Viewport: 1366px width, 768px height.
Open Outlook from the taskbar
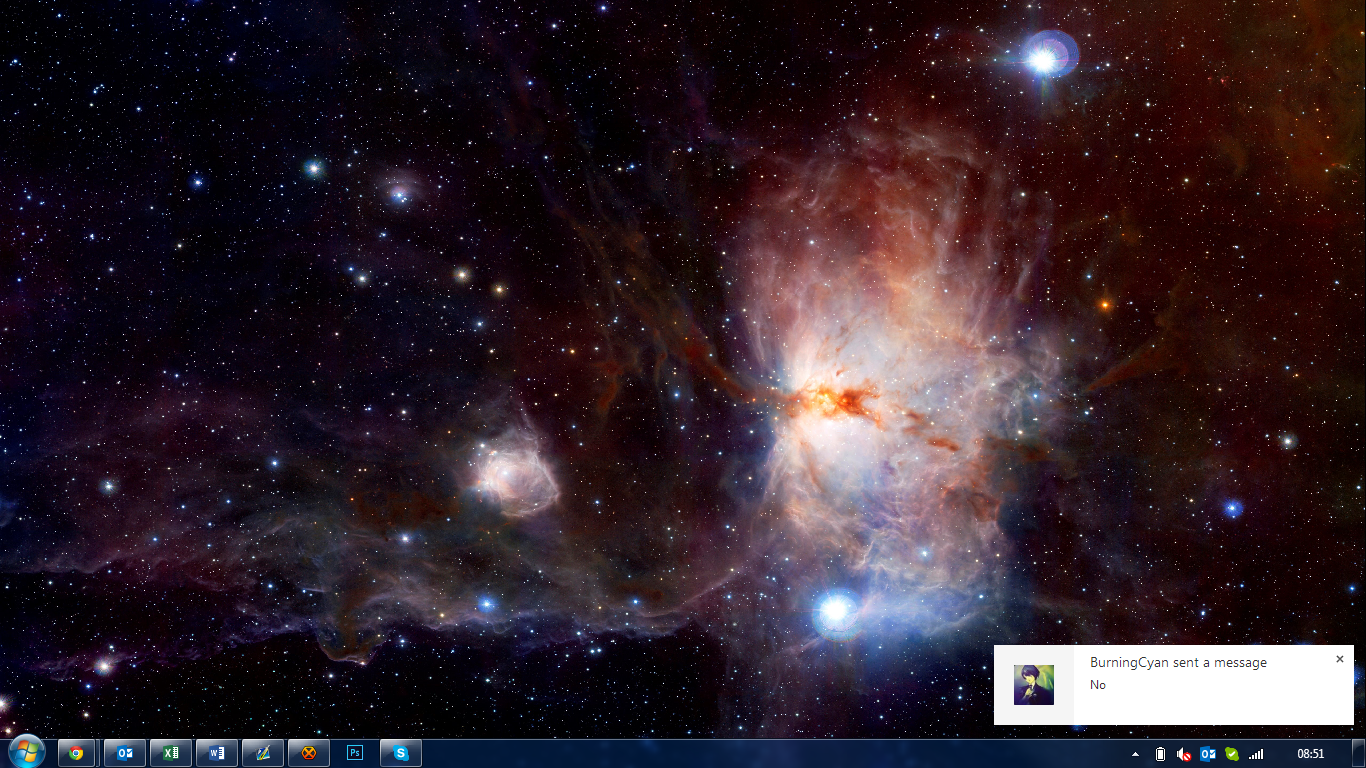[x=126, y=753]
